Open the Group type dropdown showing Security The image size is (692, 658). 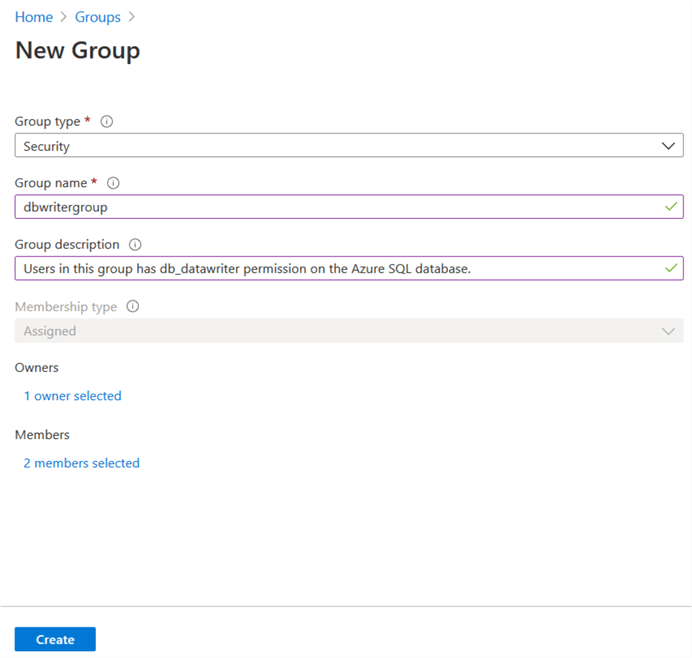click(340, 146)
